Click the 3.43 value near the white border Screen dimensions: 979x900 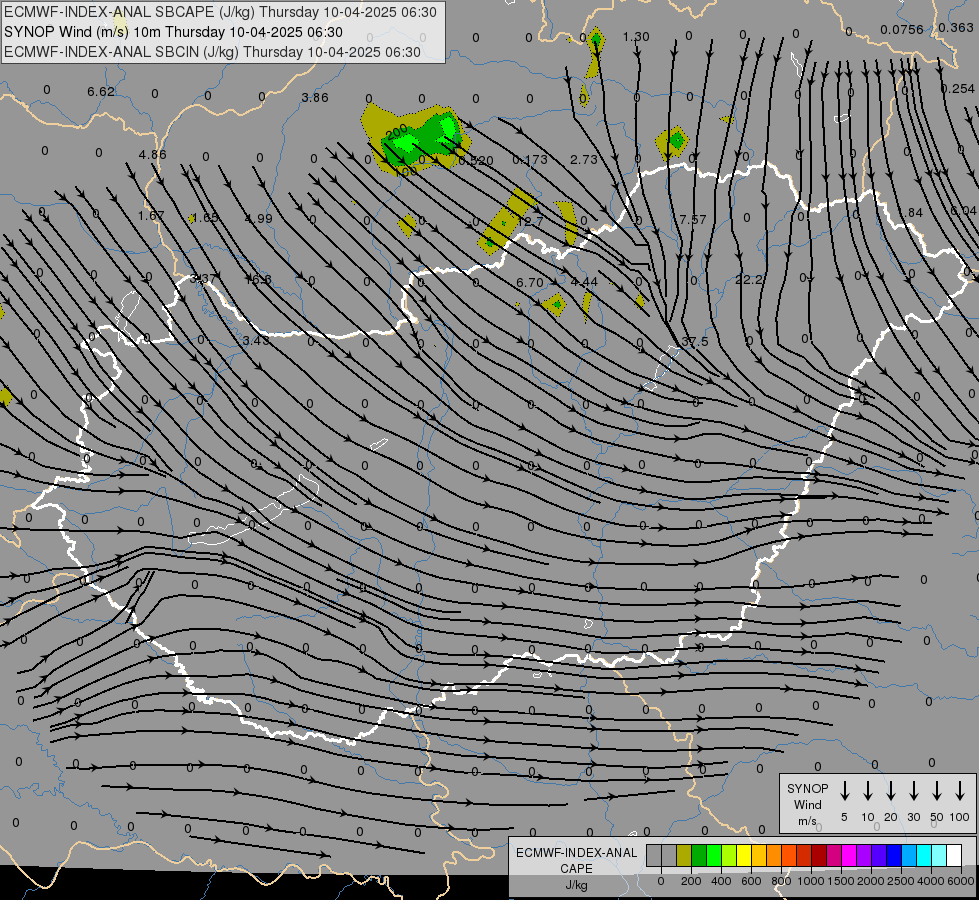point(257,340)
